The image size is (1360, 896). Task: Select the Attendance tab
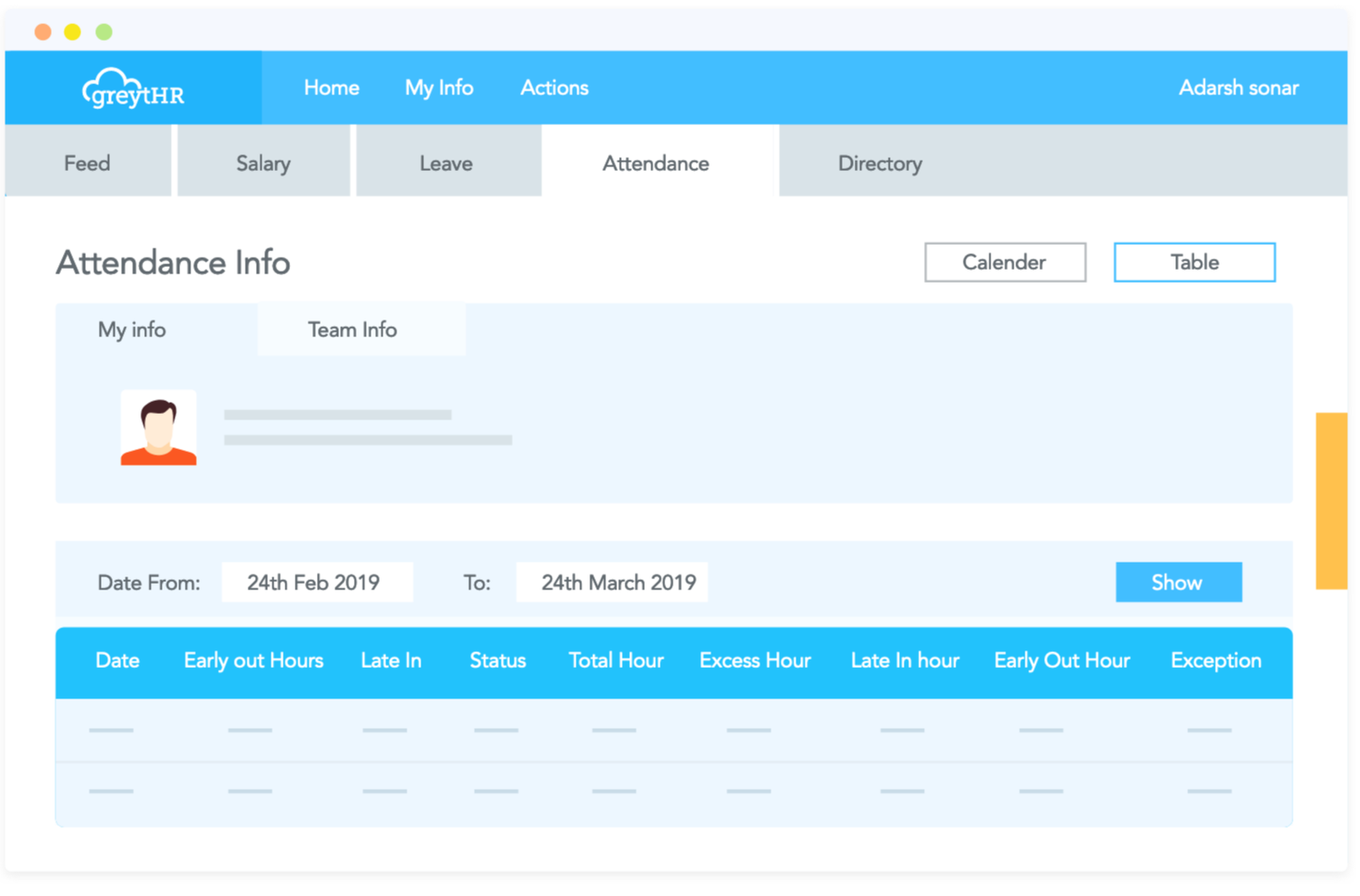655,163
